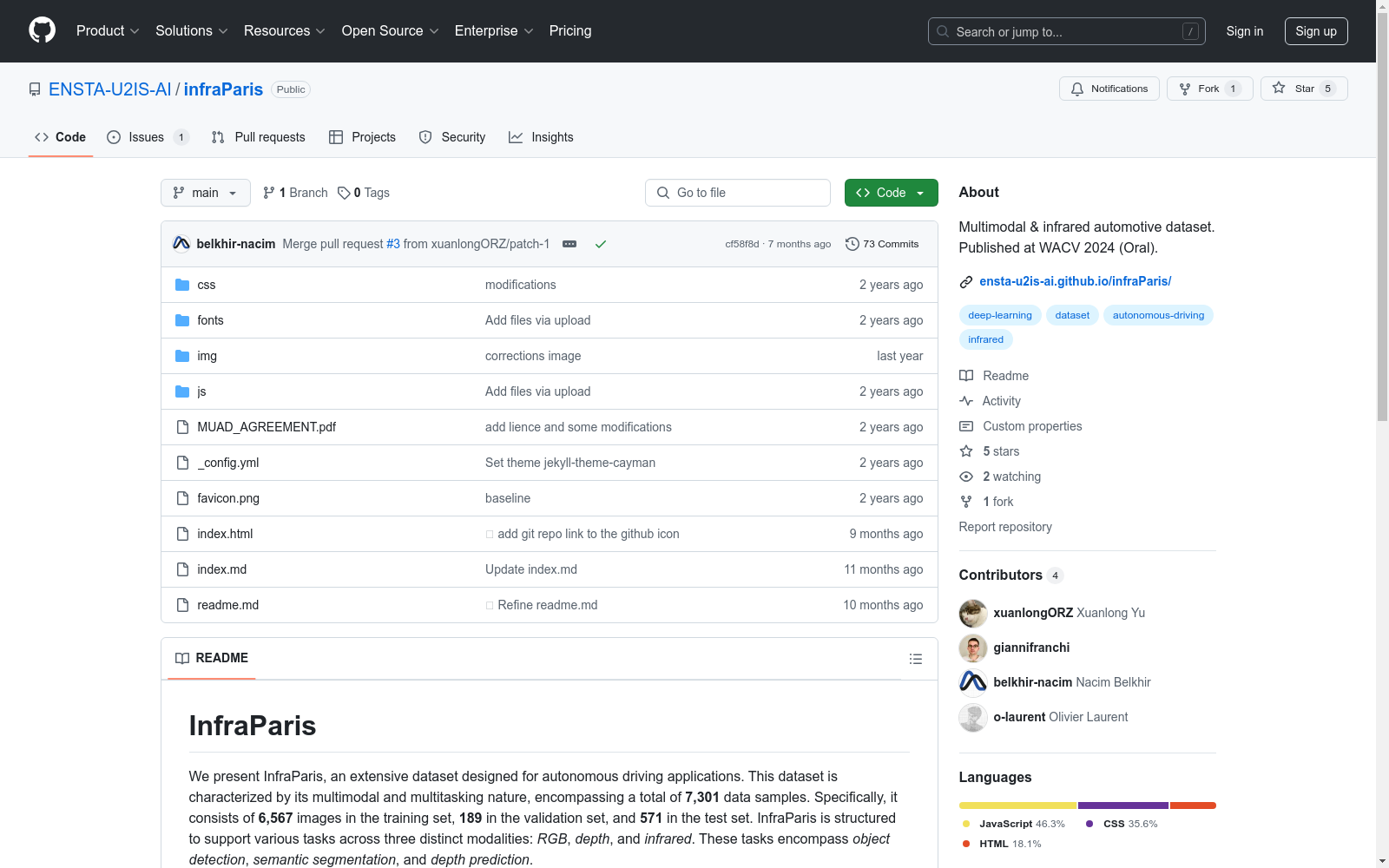Open pull request #3 link
The height and width of the screenshot is (868, 1389).
[x=393, y=244]
